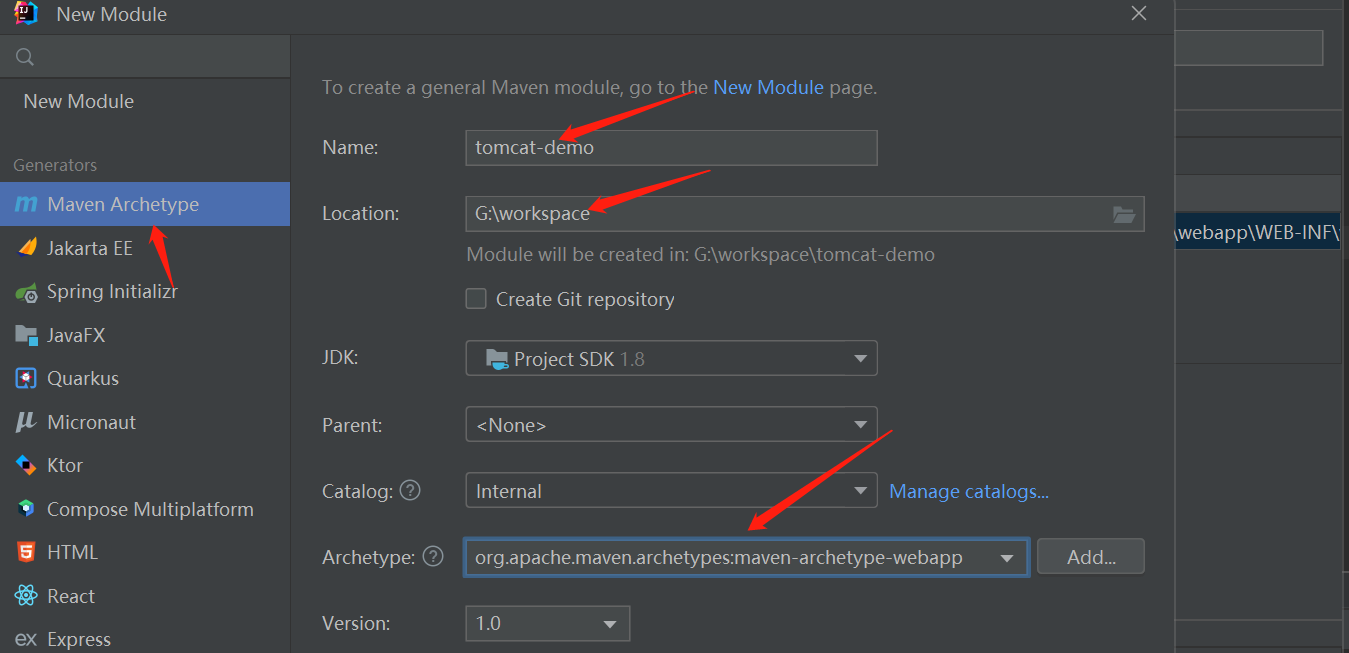Enable Create Git repository checkbox
This screenshot has height=653, width=1349.
477,299
